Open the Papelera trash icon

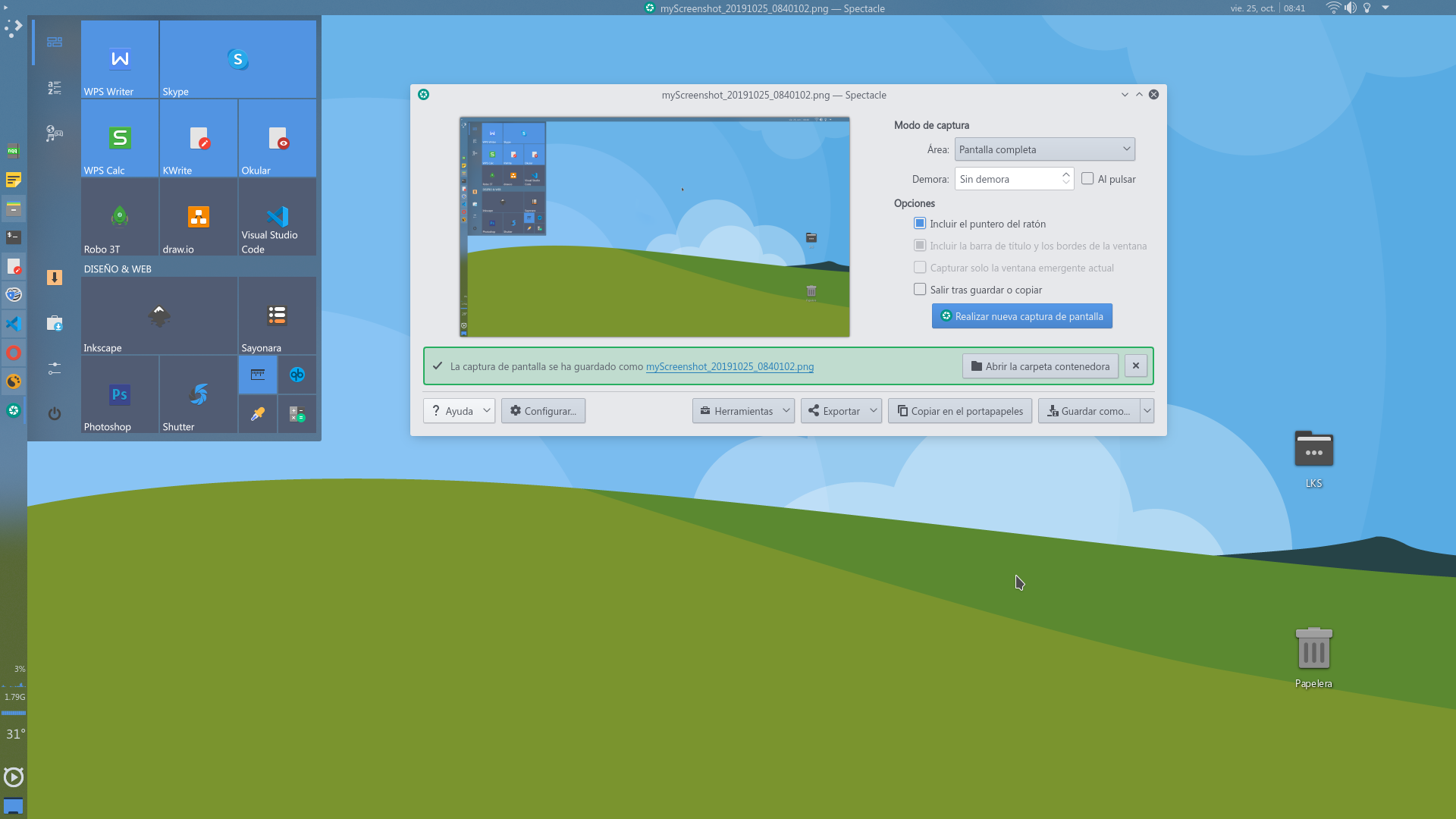(1313, 657)
